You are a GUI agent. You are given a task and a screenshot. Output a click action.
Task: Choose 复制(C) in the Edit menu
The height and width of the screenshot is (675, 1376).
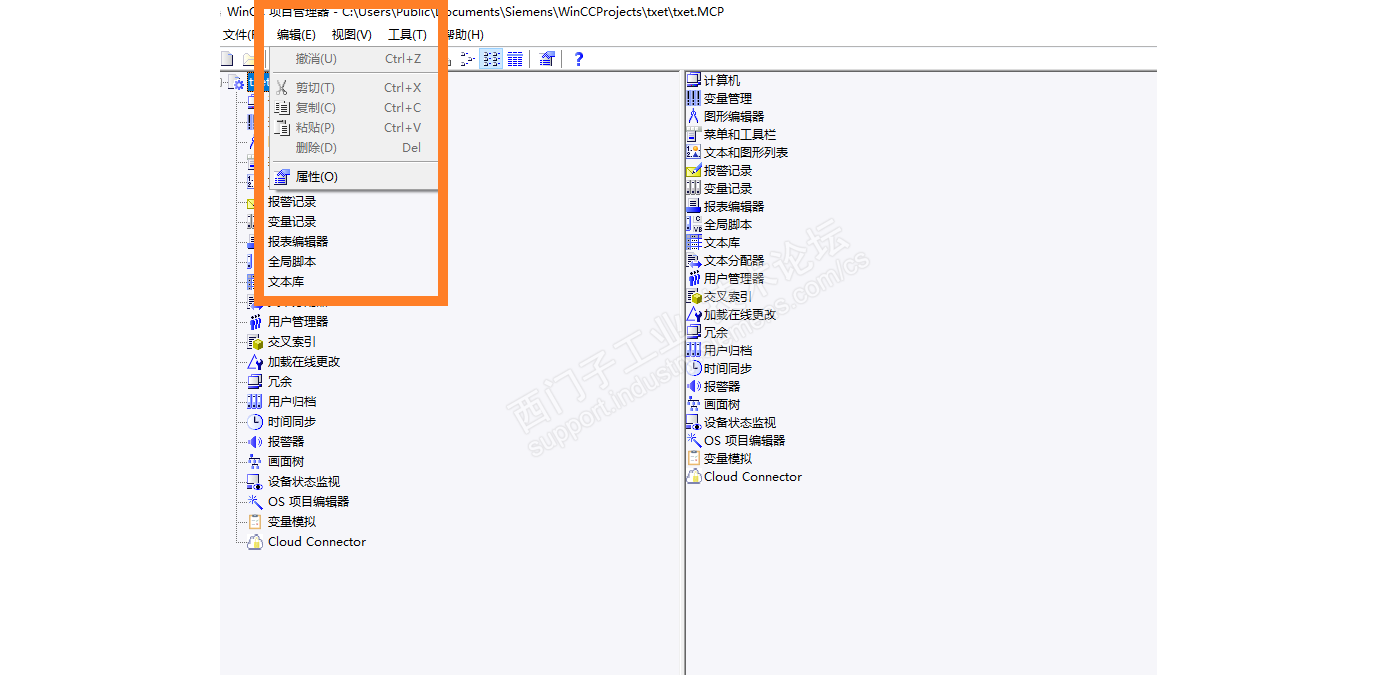pos(354,108)
